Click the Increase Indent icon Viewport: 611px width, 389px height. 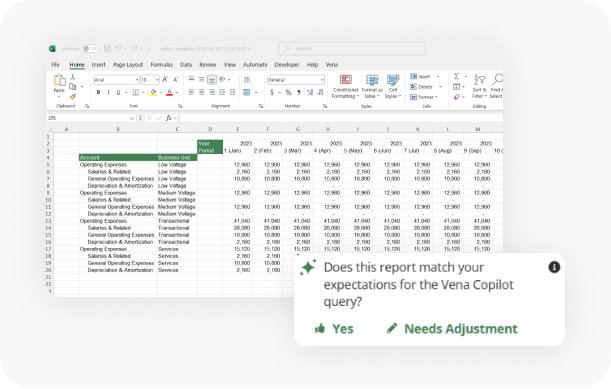[x=232, y=92]
